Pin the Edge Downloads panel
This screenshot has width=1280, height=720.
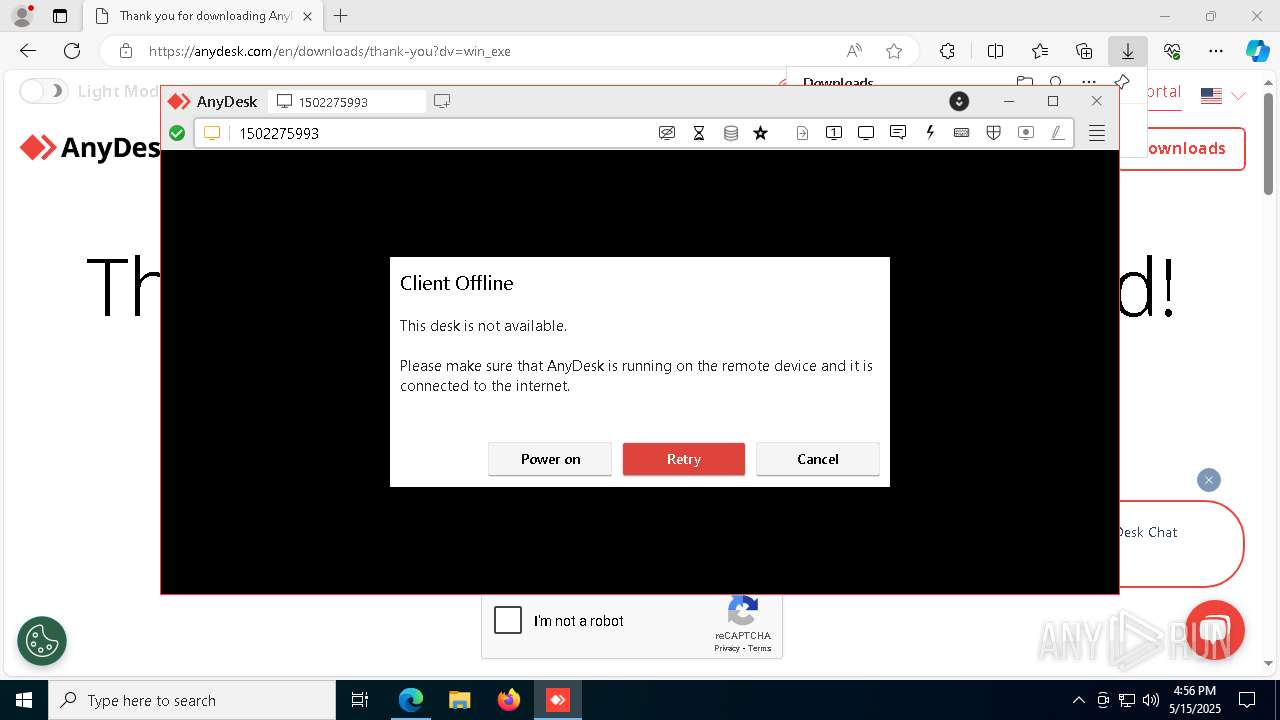click(x=1121, y=82)
